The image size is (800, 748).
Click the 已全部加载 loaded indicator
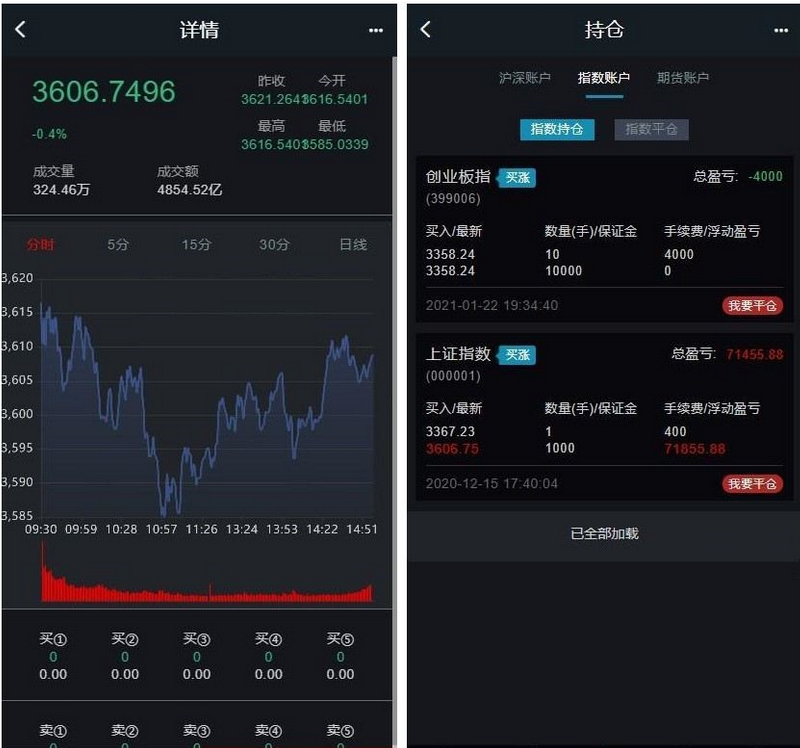600,535
